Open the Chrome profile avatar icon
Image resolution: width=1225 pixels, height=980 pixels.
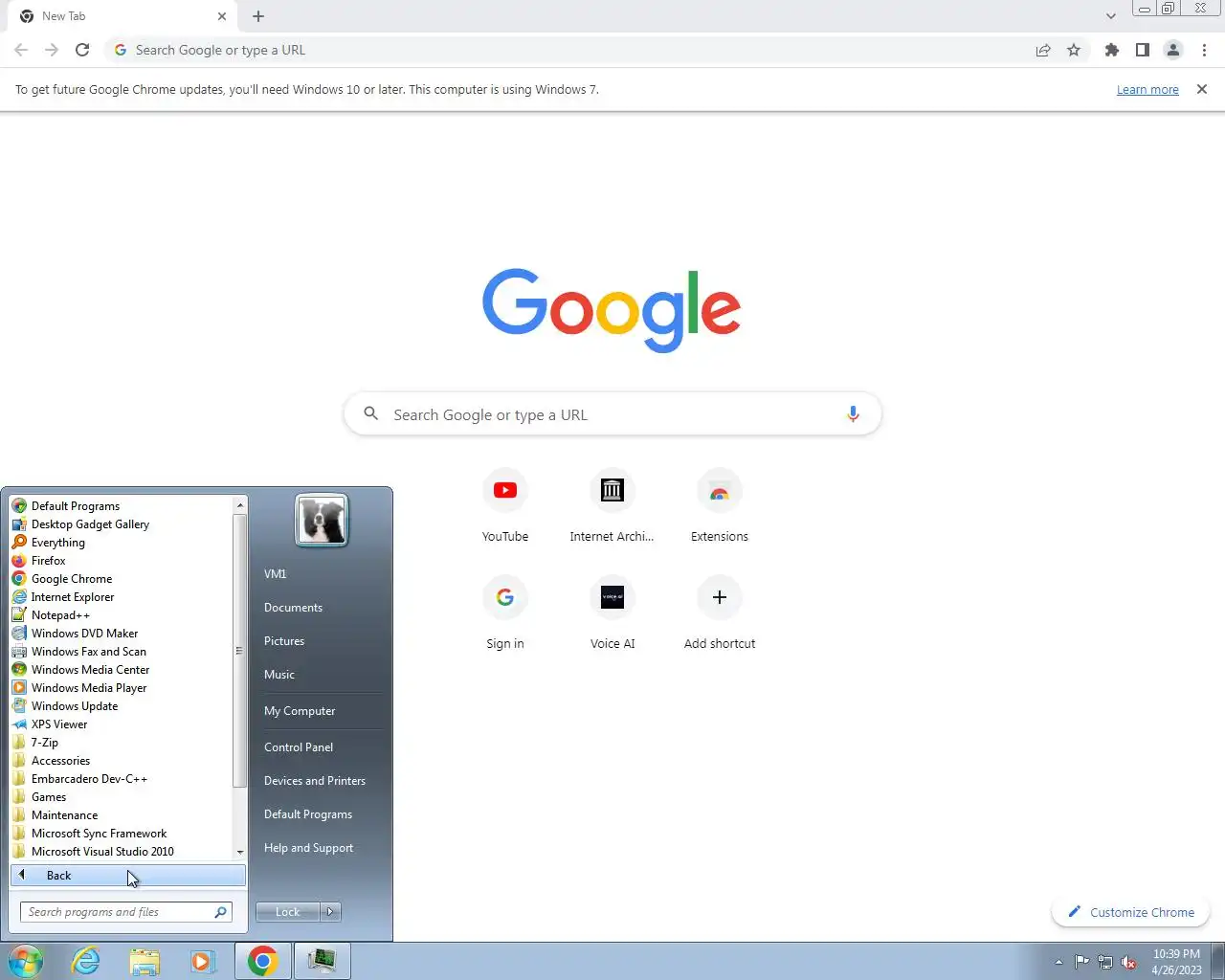click(x=1172, y=50)
